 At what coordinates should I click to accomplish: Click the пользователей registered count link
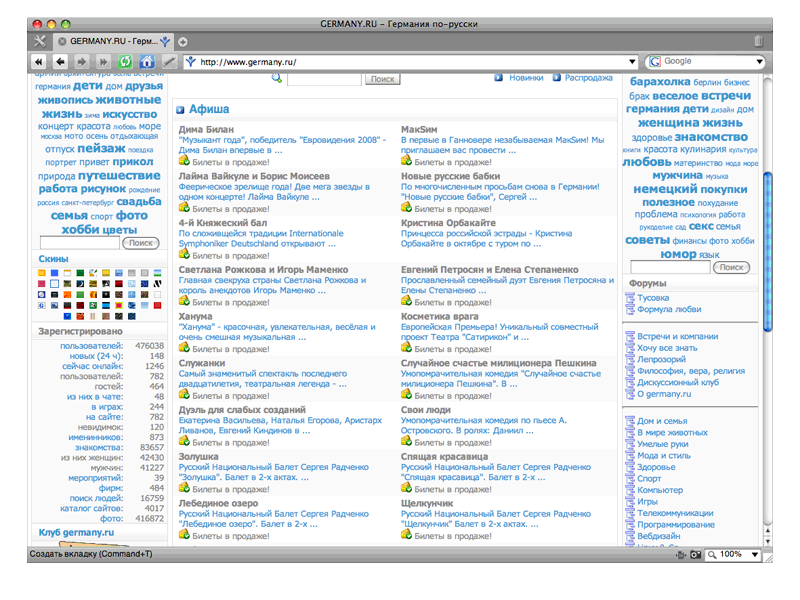click(x=91, y=345)
